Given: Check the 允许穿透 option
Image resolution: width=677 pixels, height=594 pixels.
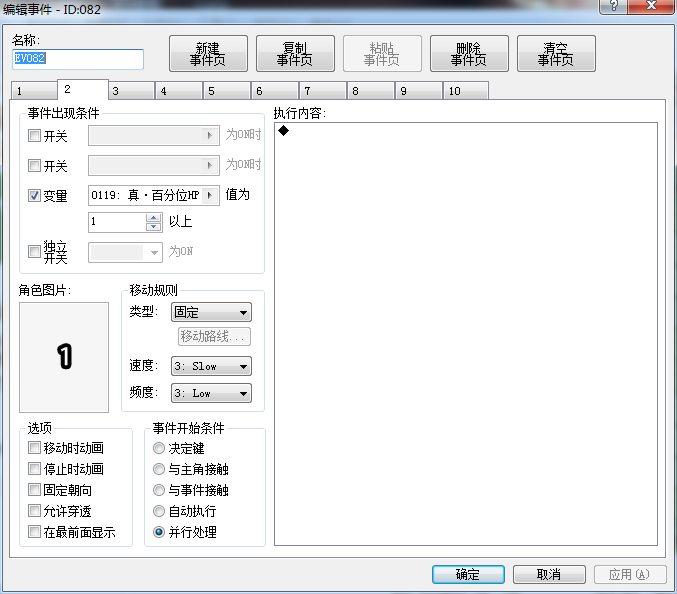Looking at the screenshot, I should [x=34, y=511].
